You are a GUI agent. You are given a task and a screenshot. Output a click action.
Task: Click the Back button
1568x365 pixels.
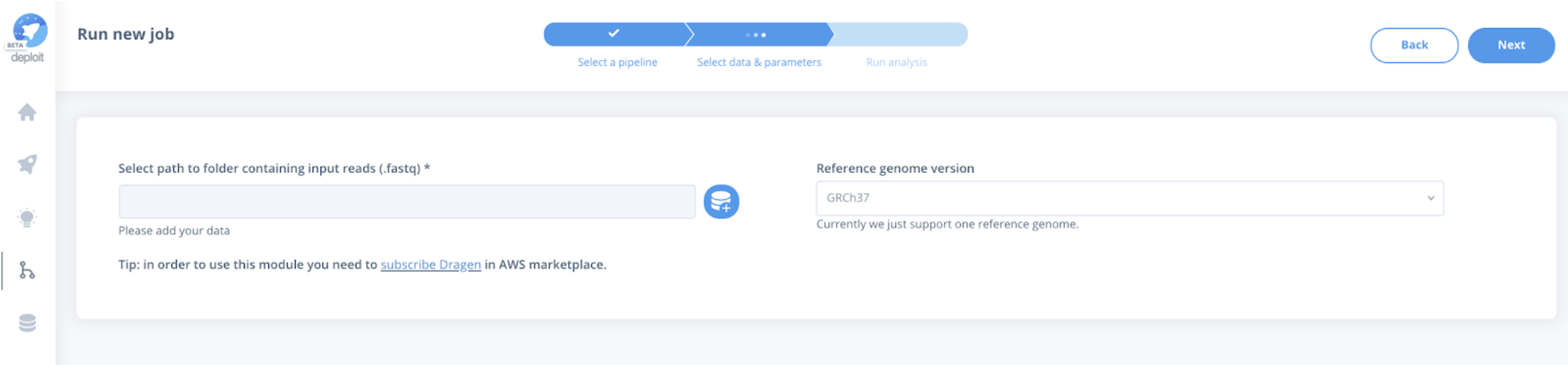[1414, 45]
